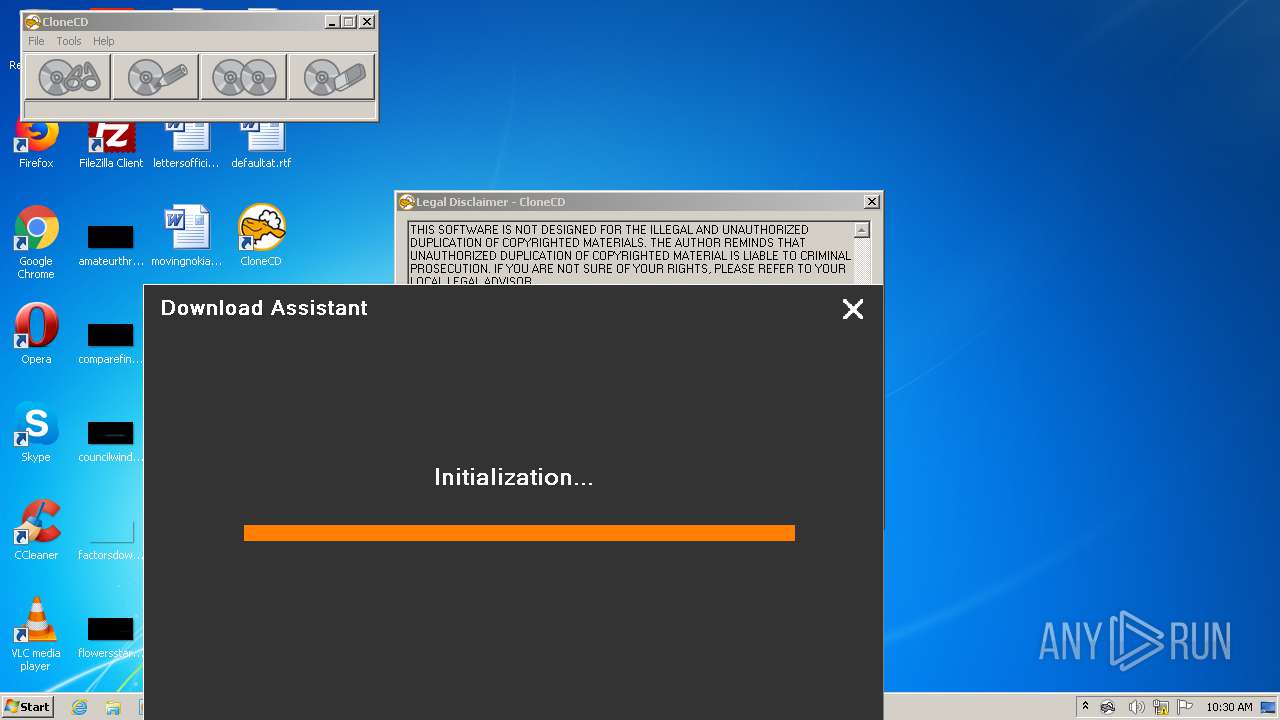1280x720 pixels.
Task: Select the CCleaner desktop shortcut
Action: click(36, 530)
